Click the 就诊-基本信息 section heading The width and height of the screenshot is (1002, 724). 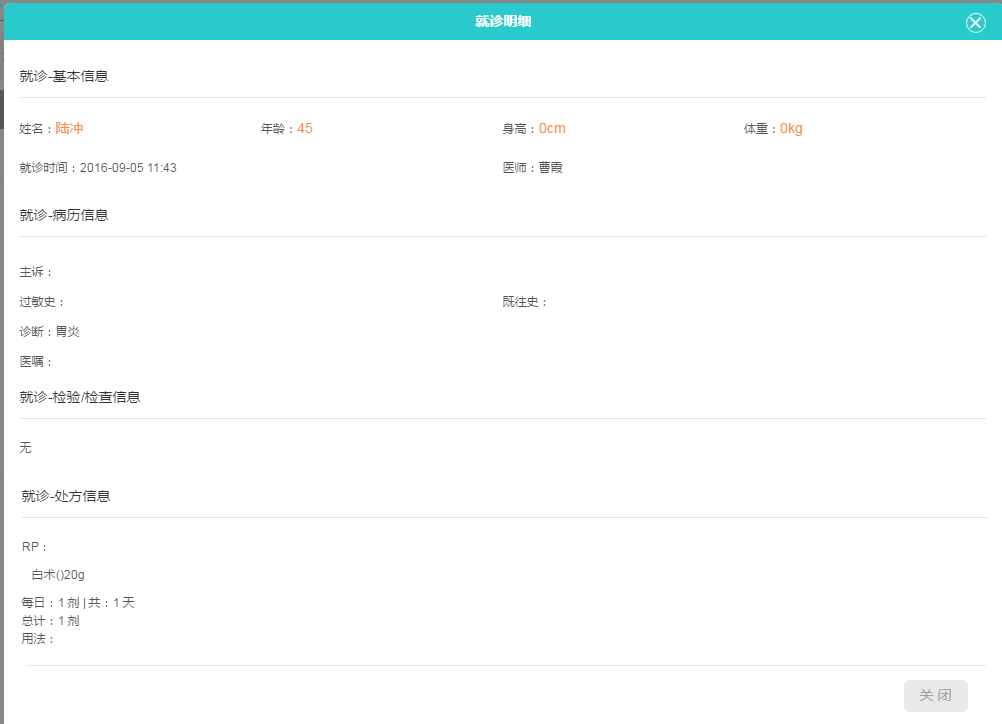coord(64,76)
